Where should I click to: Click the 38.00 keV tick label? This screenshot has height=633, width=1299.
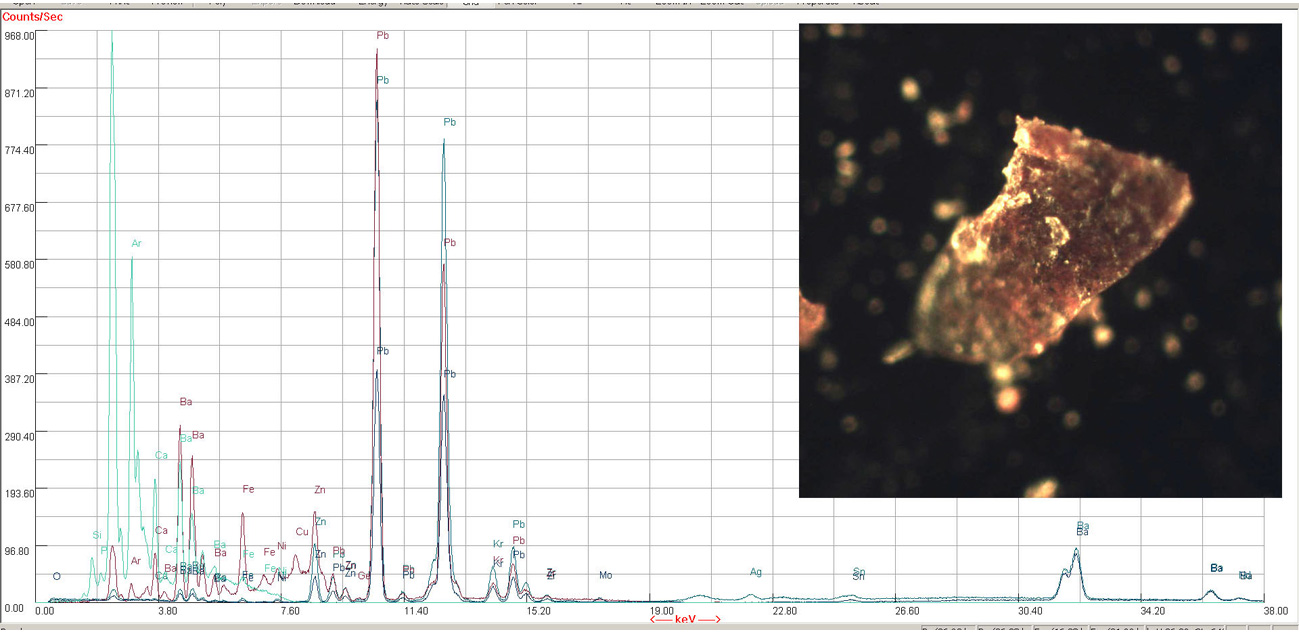point(1275,610)
